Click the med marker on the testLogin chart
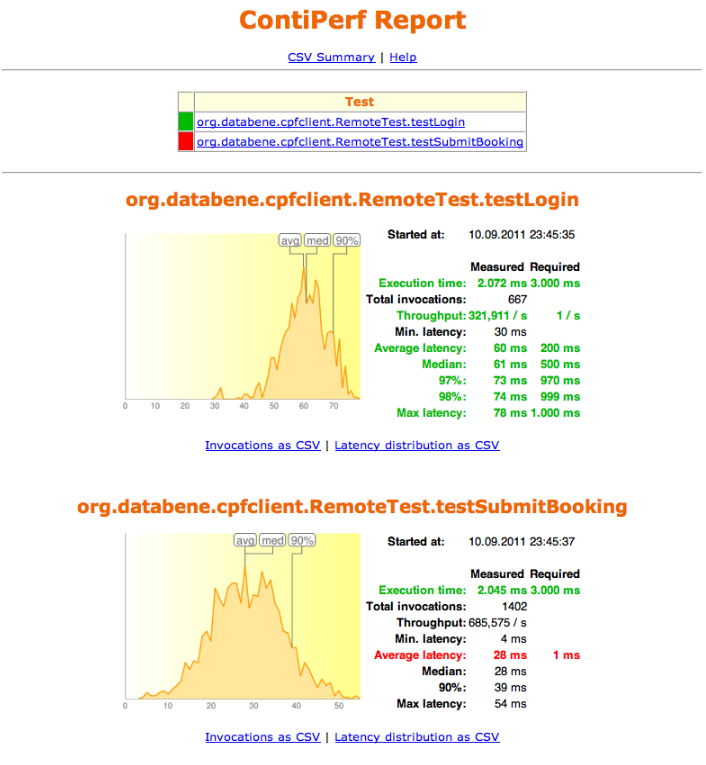 pos(318,241)
